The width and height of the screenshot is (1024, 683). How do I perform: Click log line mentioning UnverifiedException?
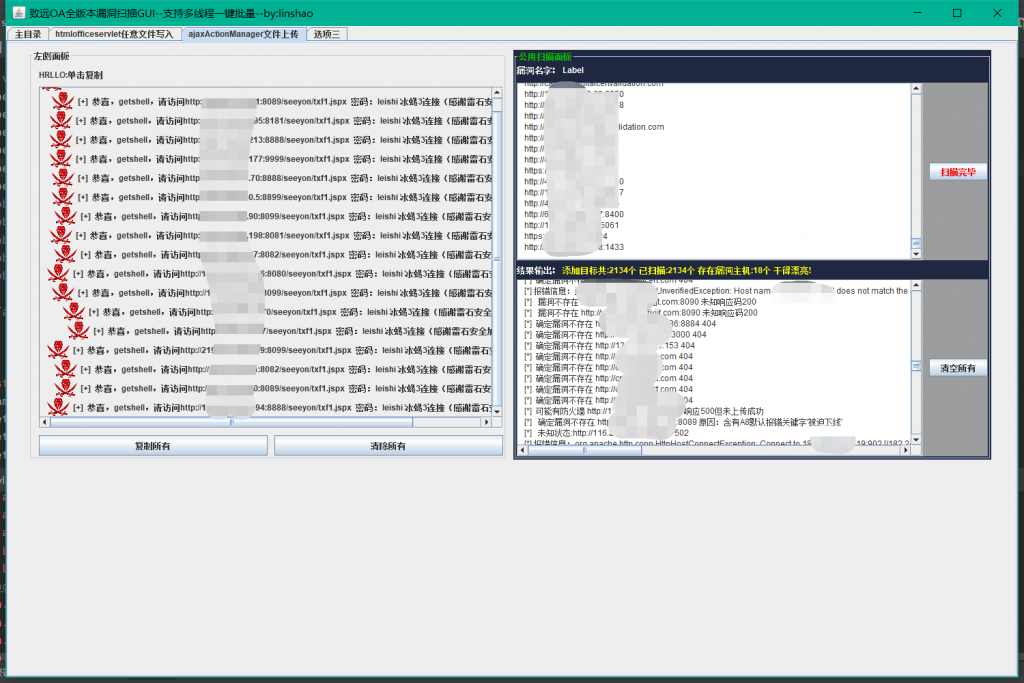pos(716,291)
